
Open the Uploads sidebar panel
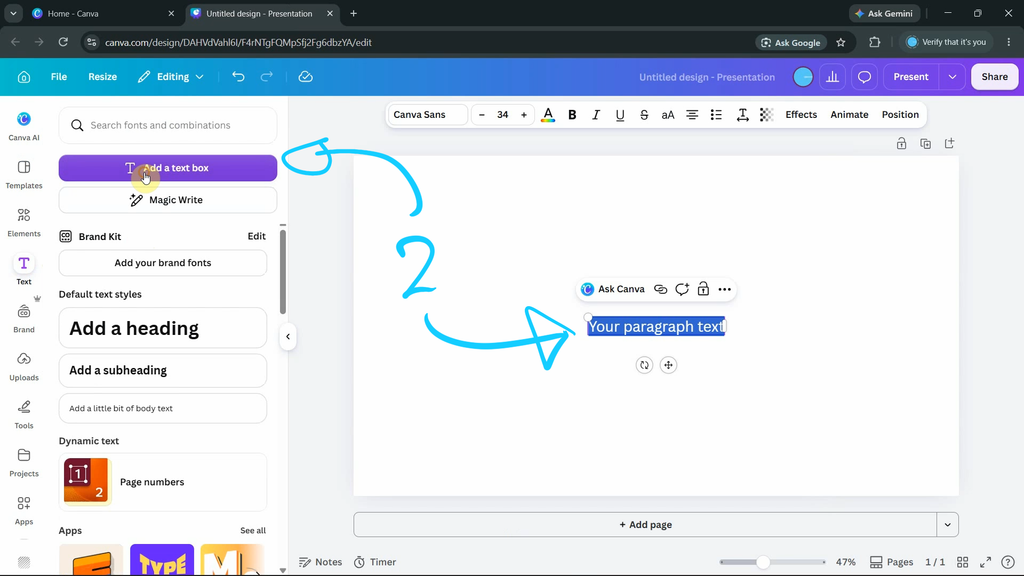(x=24, y=366)
